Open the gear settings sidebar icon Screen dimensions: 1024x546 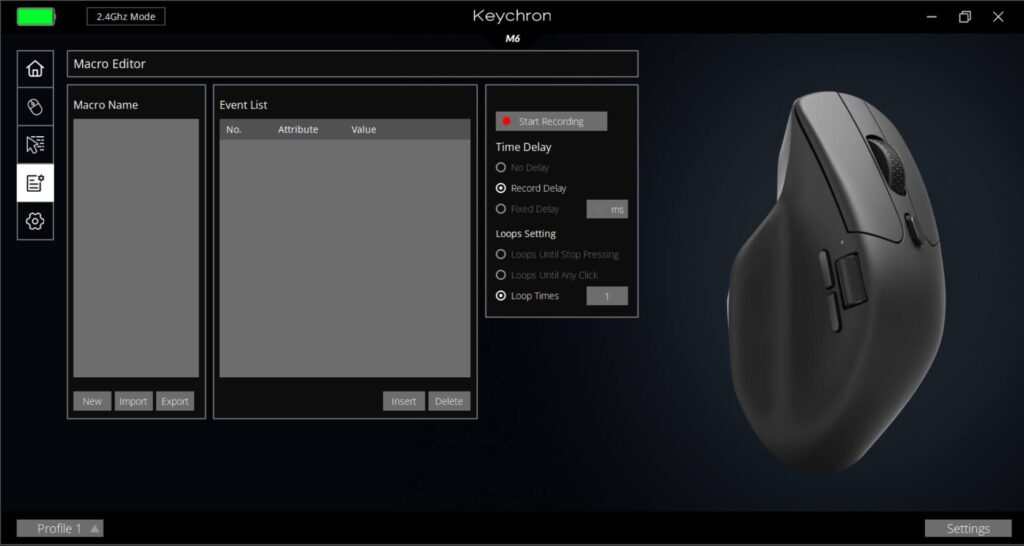(x=35, y=221)
